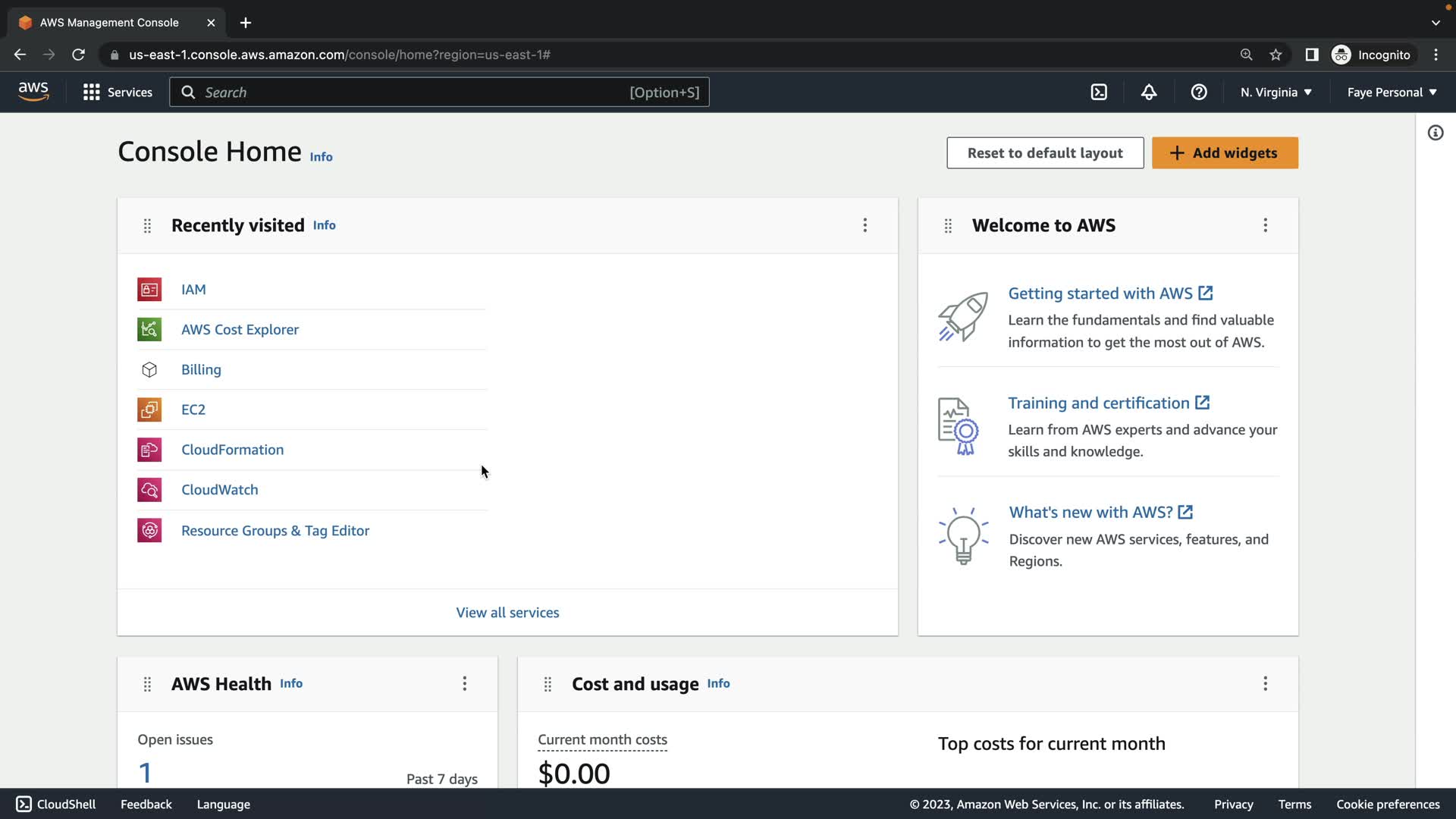Screen dimensions: 1456x819
Task: Open View all services link
Action: pos(507,613)
